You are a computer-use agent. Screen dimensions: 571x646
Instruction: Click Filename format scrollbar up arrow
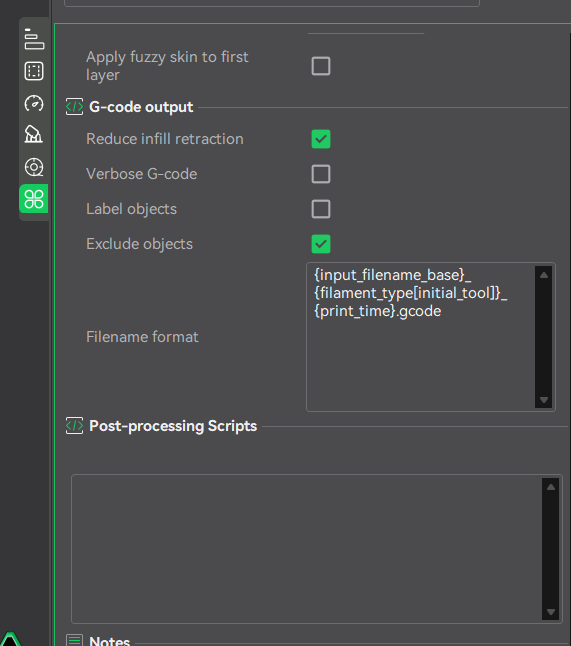pyautogui.click(x=544, y=275)
